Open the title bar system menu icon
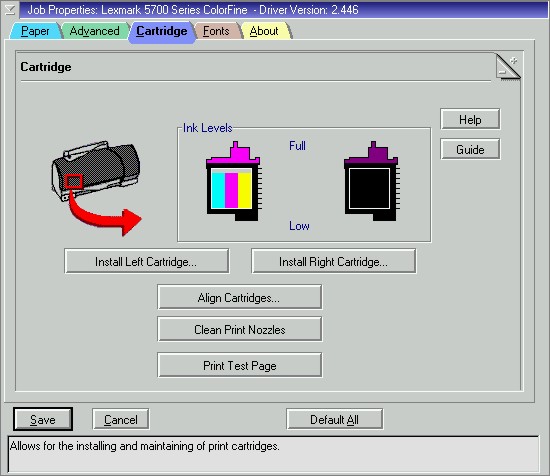The image size is (550, 476). [10, 9]
